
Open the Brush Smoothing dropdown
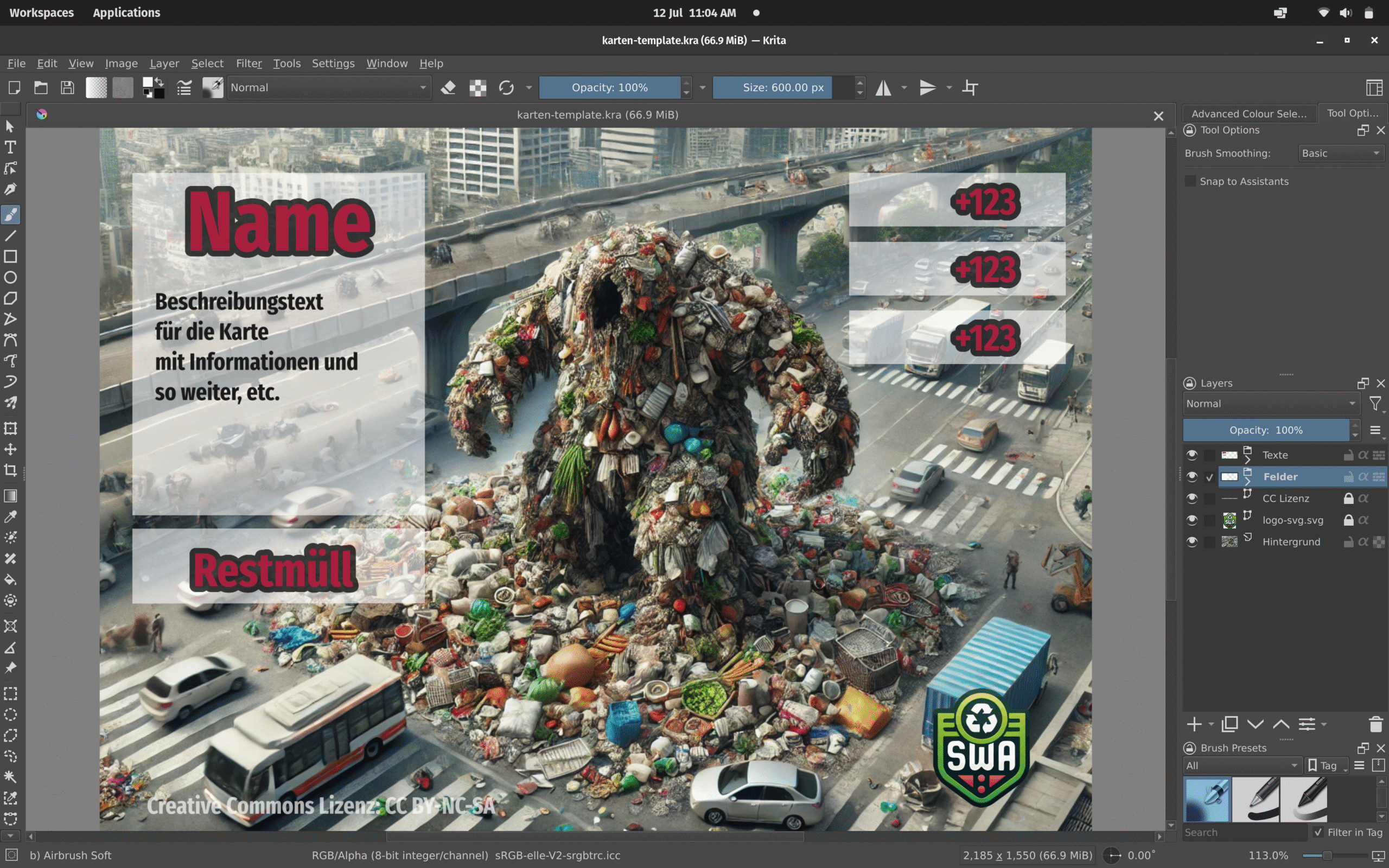click(x=1340, y=154)
